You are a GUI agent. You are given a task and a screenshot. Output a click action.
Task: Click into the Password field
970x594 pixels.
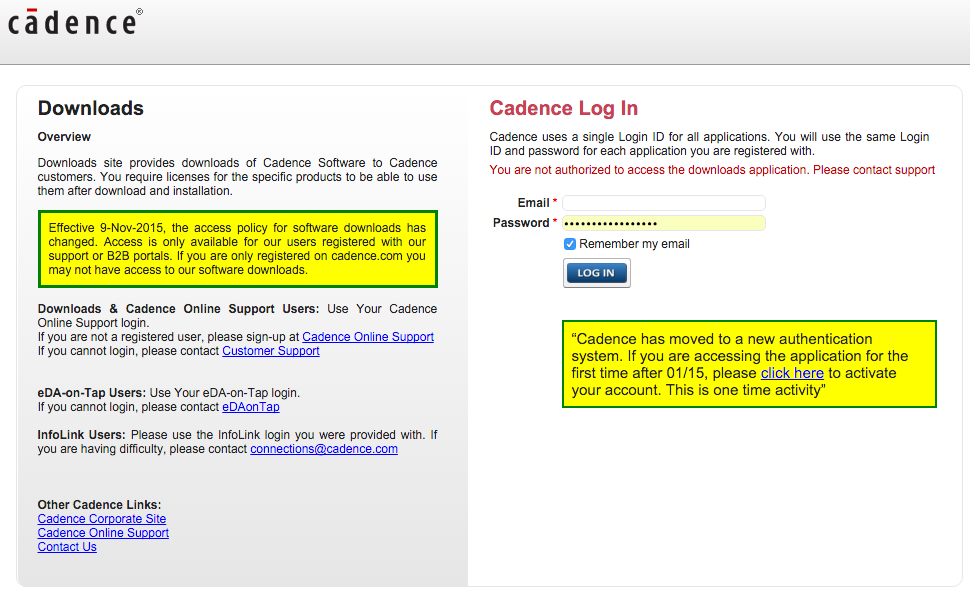click(664, 223)
